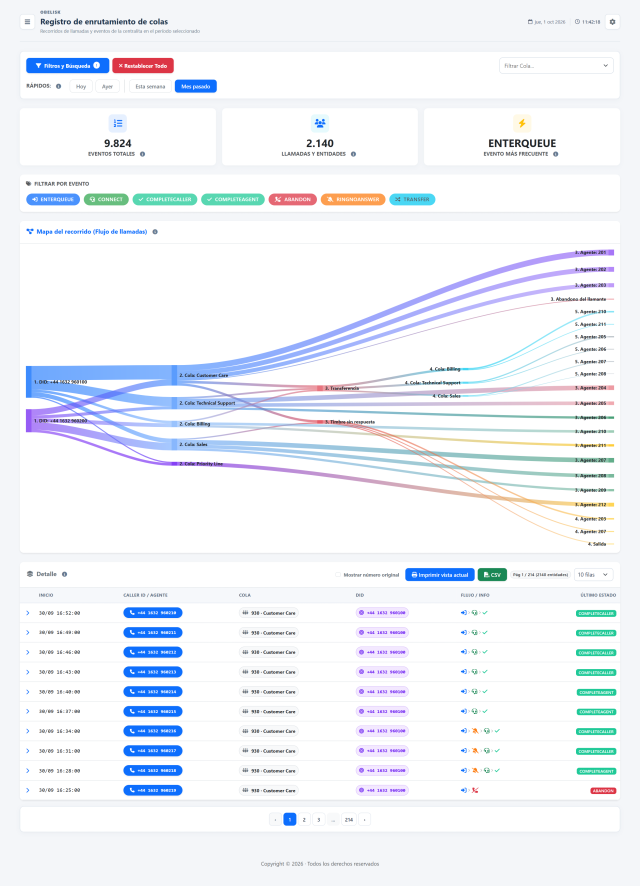
Task: Click info icon next to Mapa del recorrido
Action: 155,232
